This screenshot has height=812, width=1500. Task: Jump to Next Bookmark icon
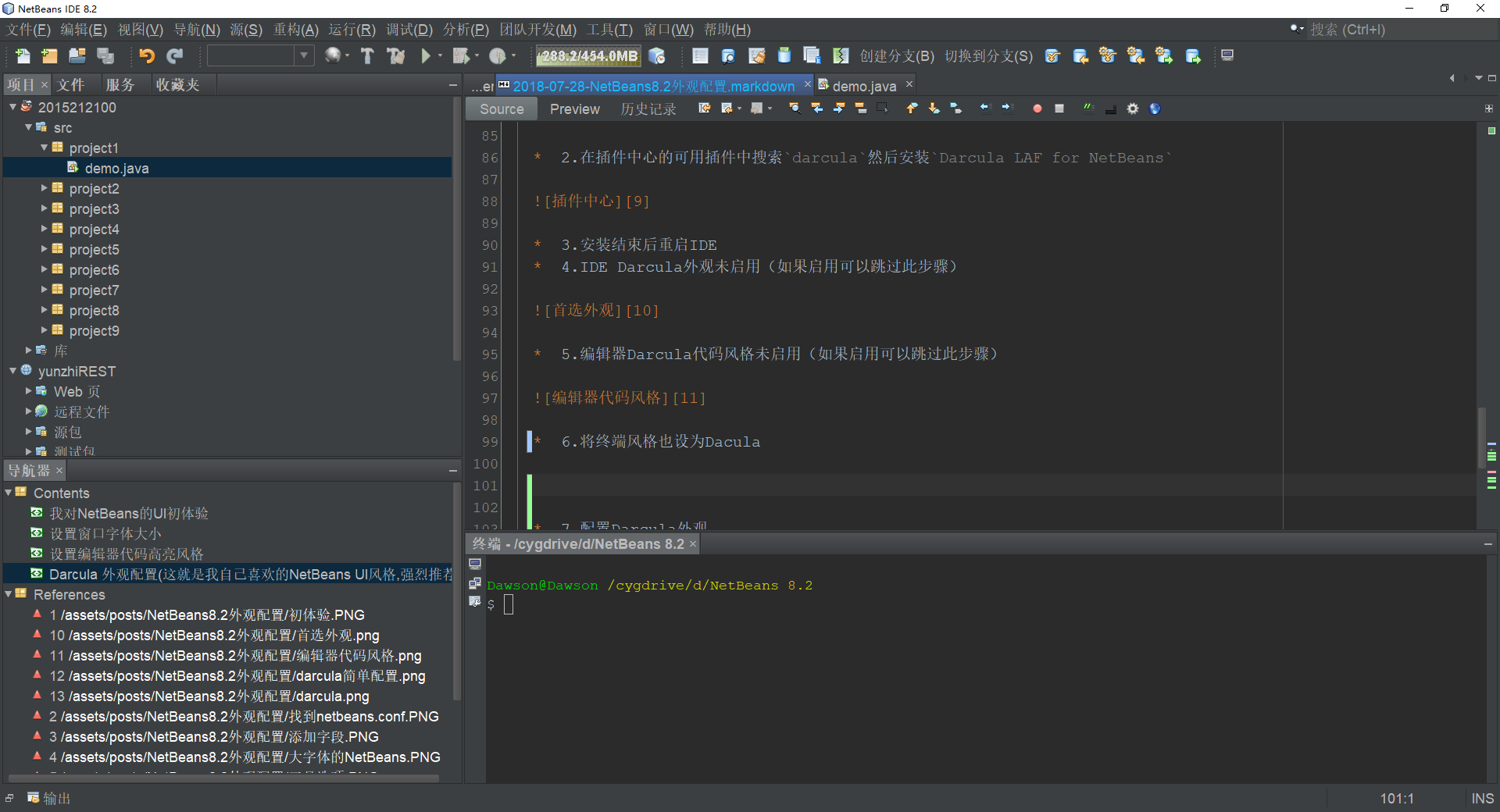coord(934,109)
